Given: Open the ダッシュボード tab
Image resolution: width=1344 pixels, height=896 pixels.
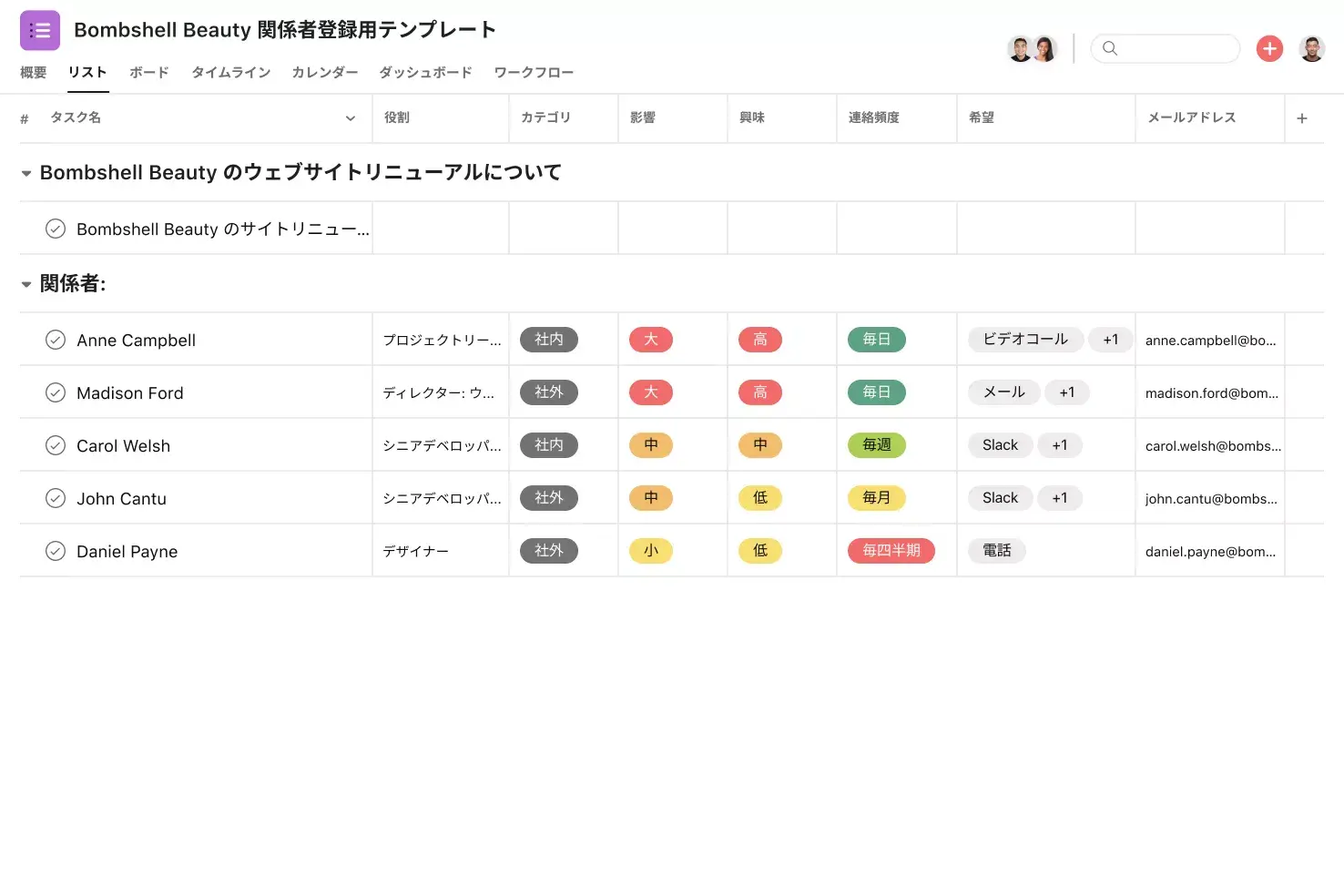Looking at the screenshot, I should (x=426, y=72).
